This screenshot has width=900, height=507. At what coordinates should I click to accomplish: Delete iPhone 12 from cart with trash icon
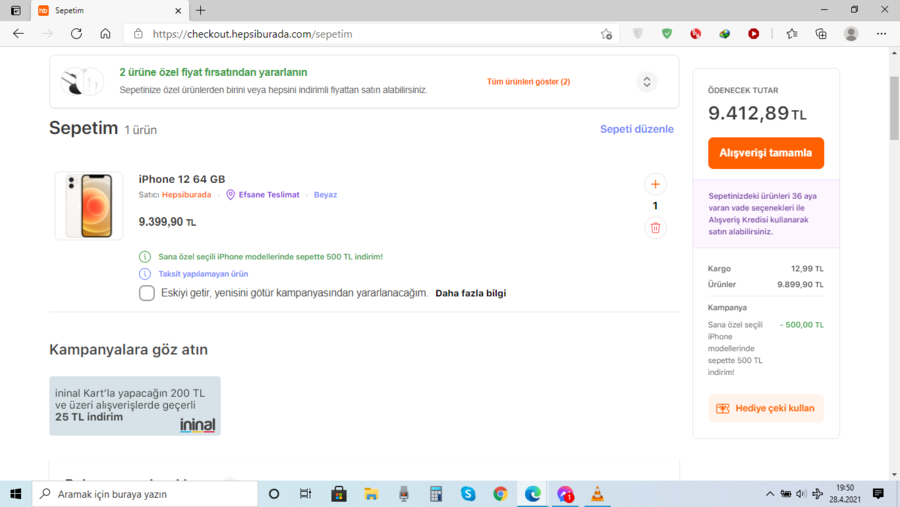pos(655,228)
